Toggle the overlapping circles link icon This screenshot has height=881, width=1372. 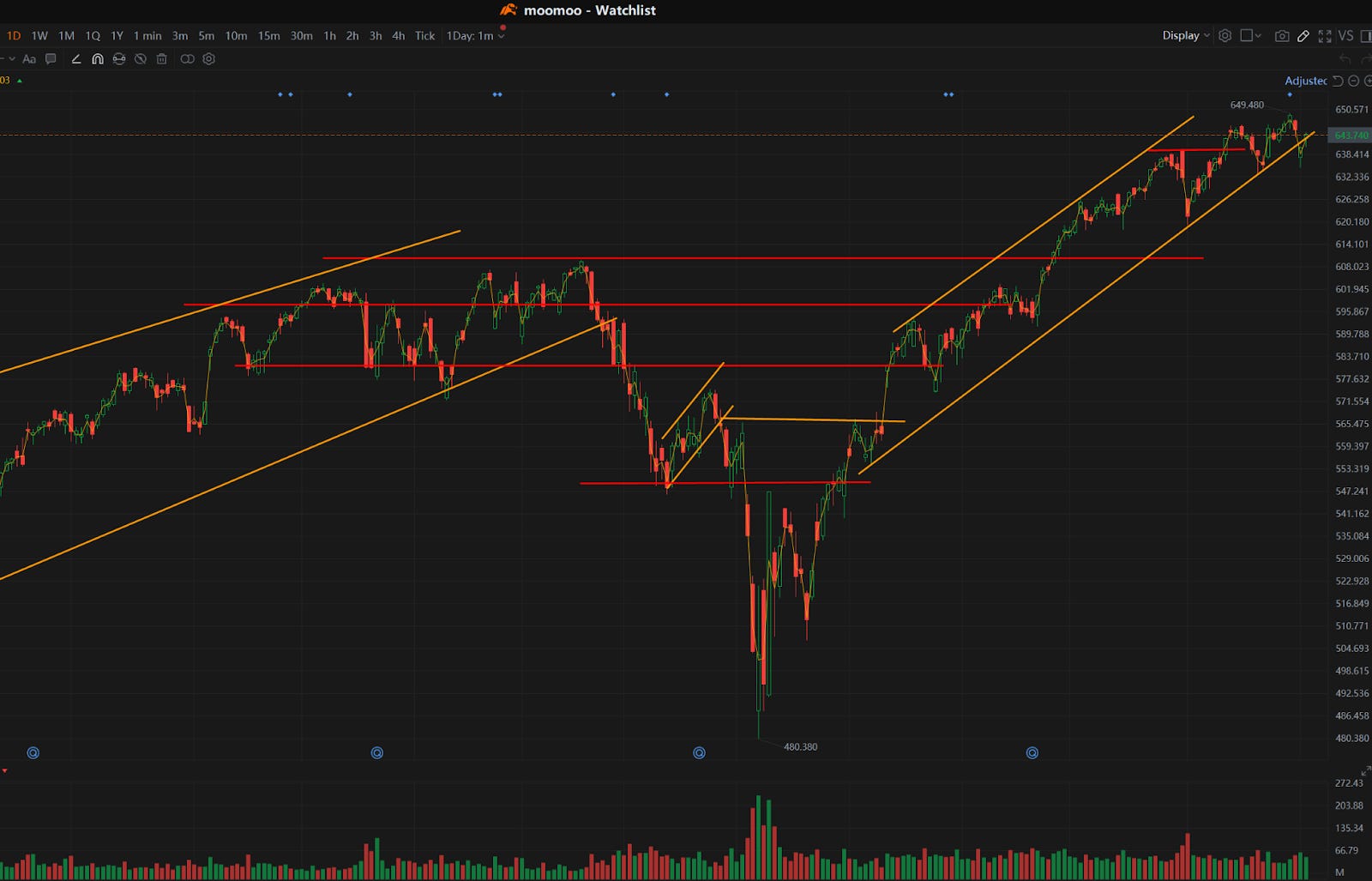click(x=187, y=59)
